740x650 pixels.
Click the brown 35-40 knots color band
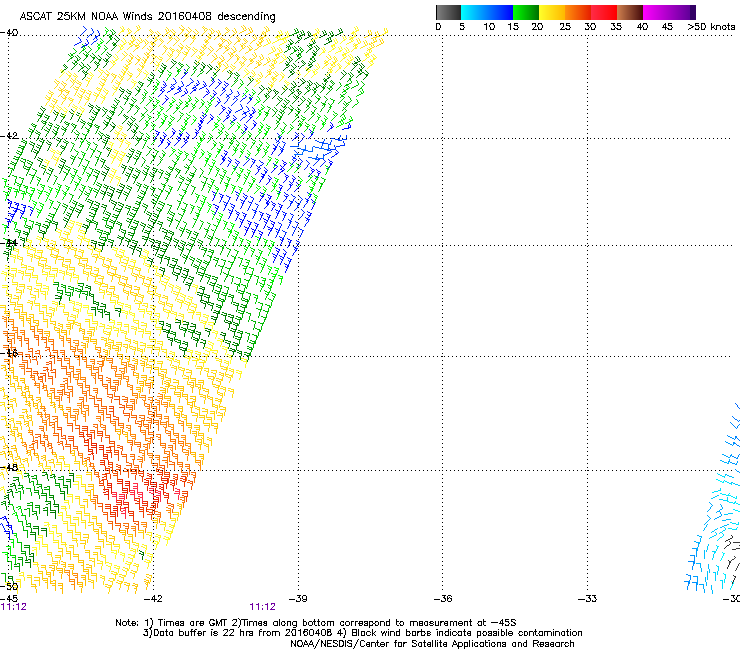630,13
